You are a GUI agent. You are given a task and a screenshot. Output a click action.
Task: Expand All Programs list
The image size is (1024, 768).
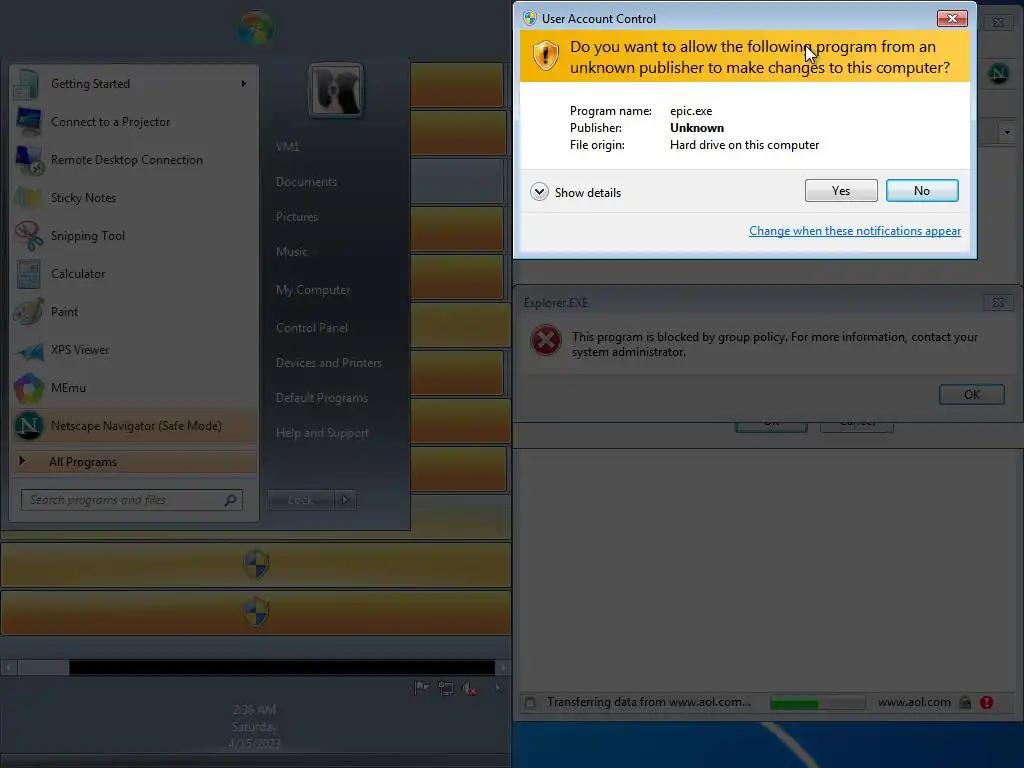(x=134, y=462)
